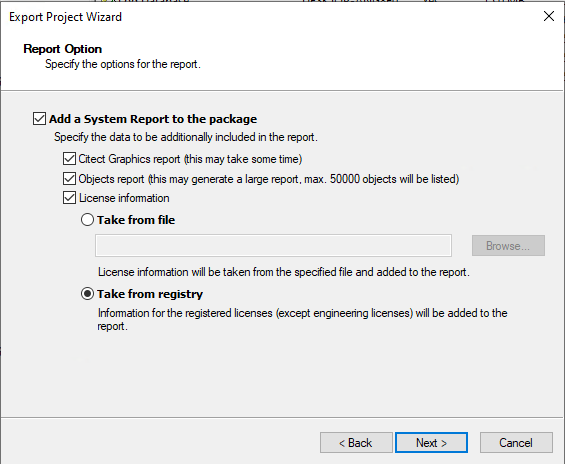Click the license file path text field
This screenshot has height=464, width=565.
(273, 246)
